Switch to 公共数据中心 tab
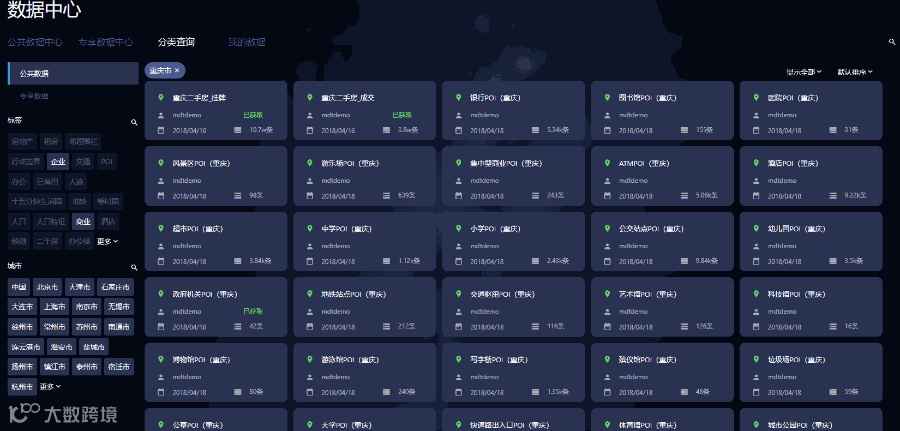The width and height of the screenshot is (900, 431). (35, 42)
